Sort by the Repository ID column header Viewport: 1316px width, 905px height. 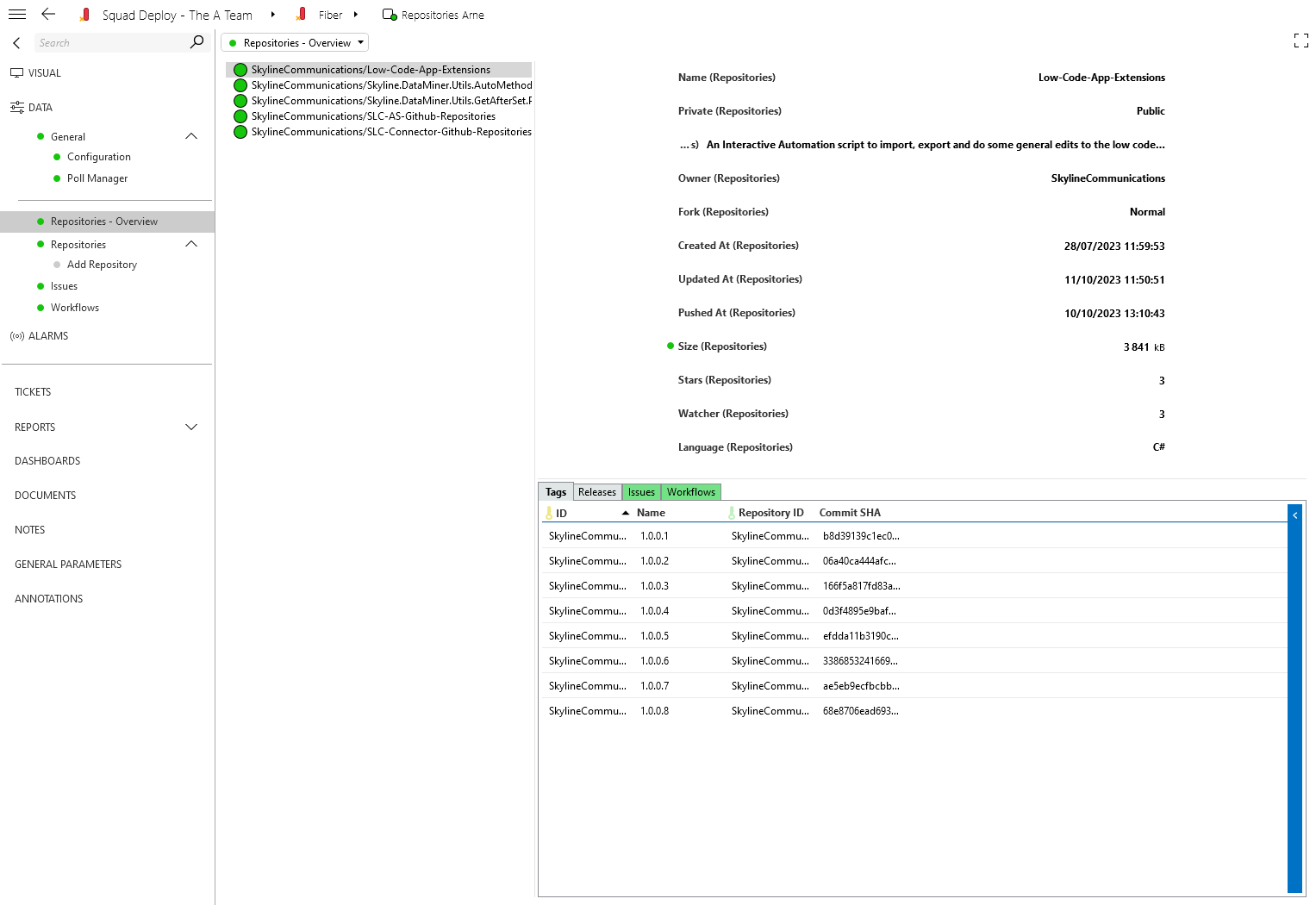[770, 513]
